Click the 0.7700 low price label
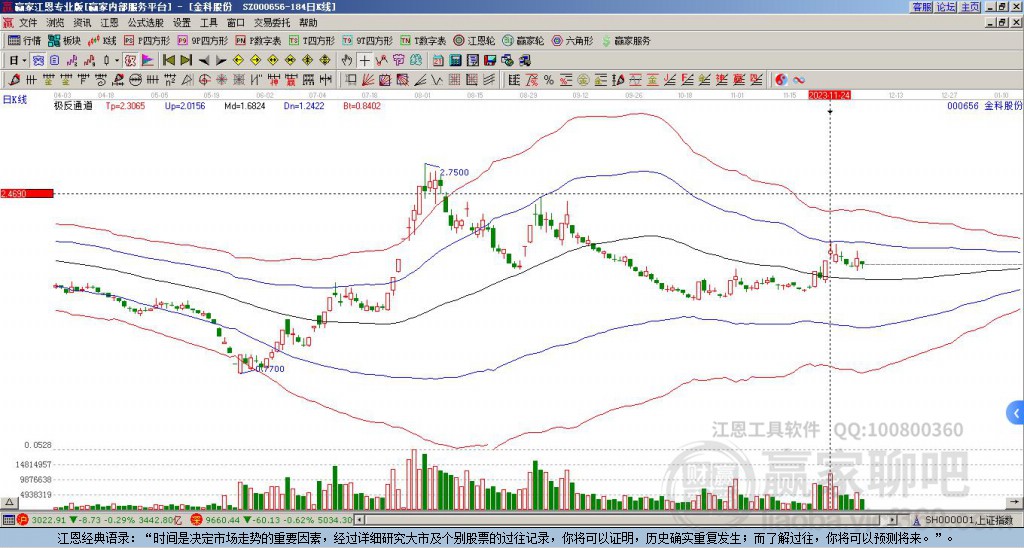The width and height of the screenshot is (1024, 548). pyautogui.click(x=270, y=369)
